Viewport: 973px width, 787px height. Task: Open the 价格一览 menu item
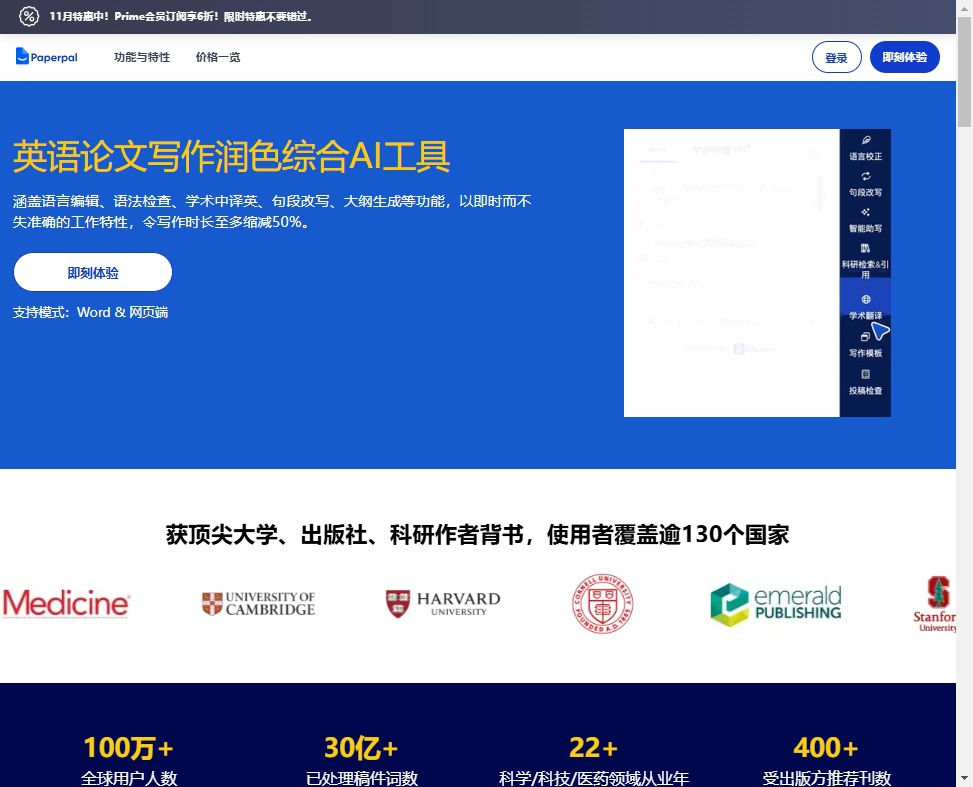tap(218, 57)
